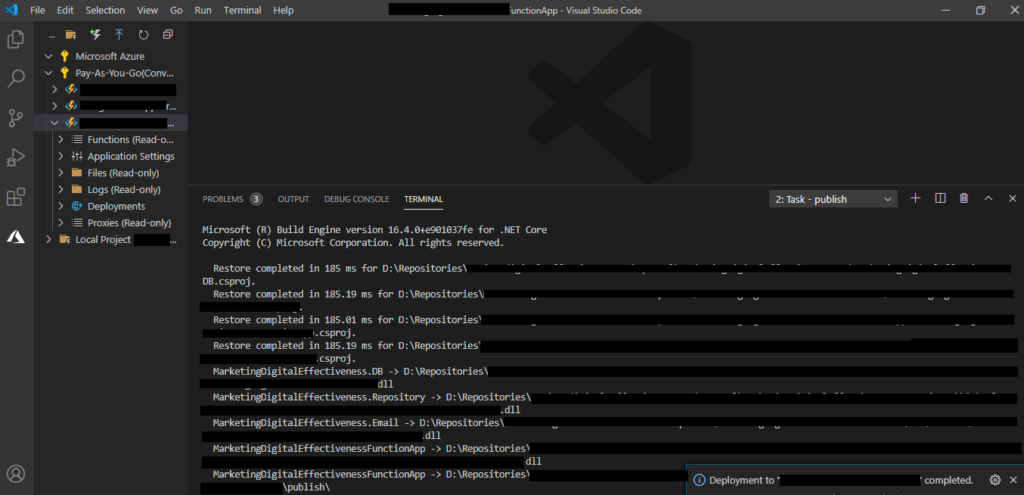Switch to the Debug Console tab
Viewport: 1024px width, 495px height.
357,199
